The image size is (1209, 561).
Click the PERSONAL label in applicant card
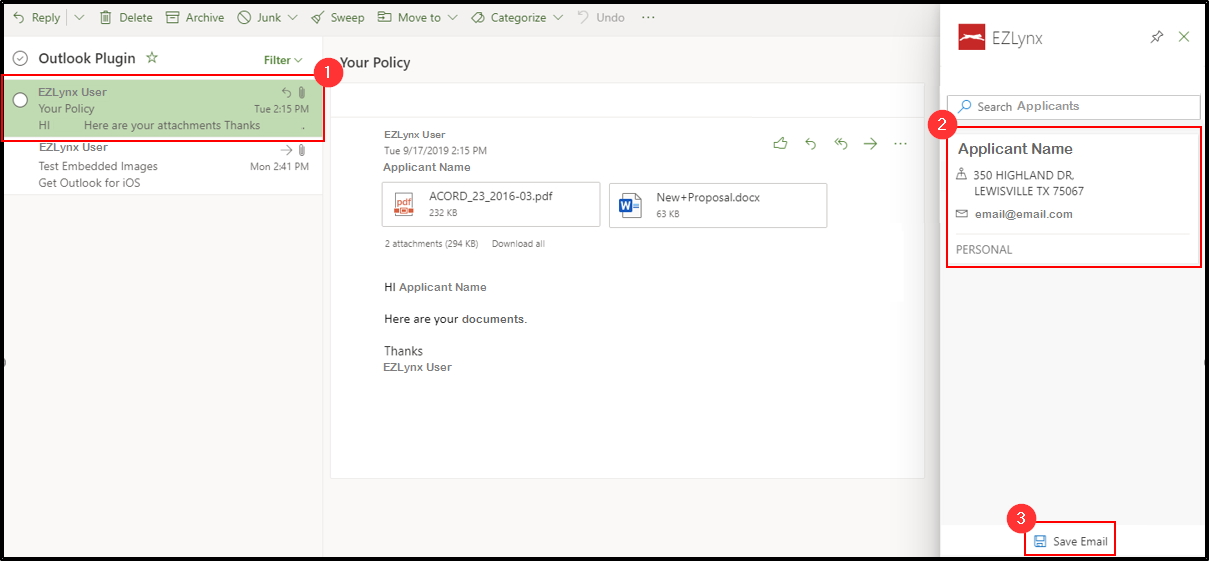984,250
